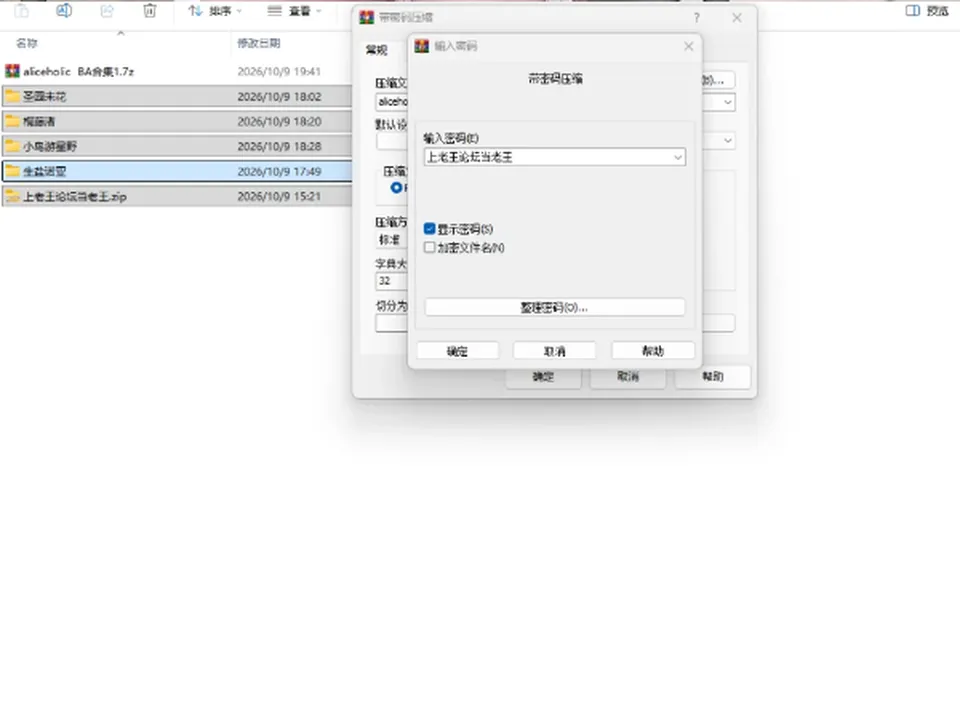Uncheck the 显示密码 checkbox

pyautogui.click(x=429, y=229)
